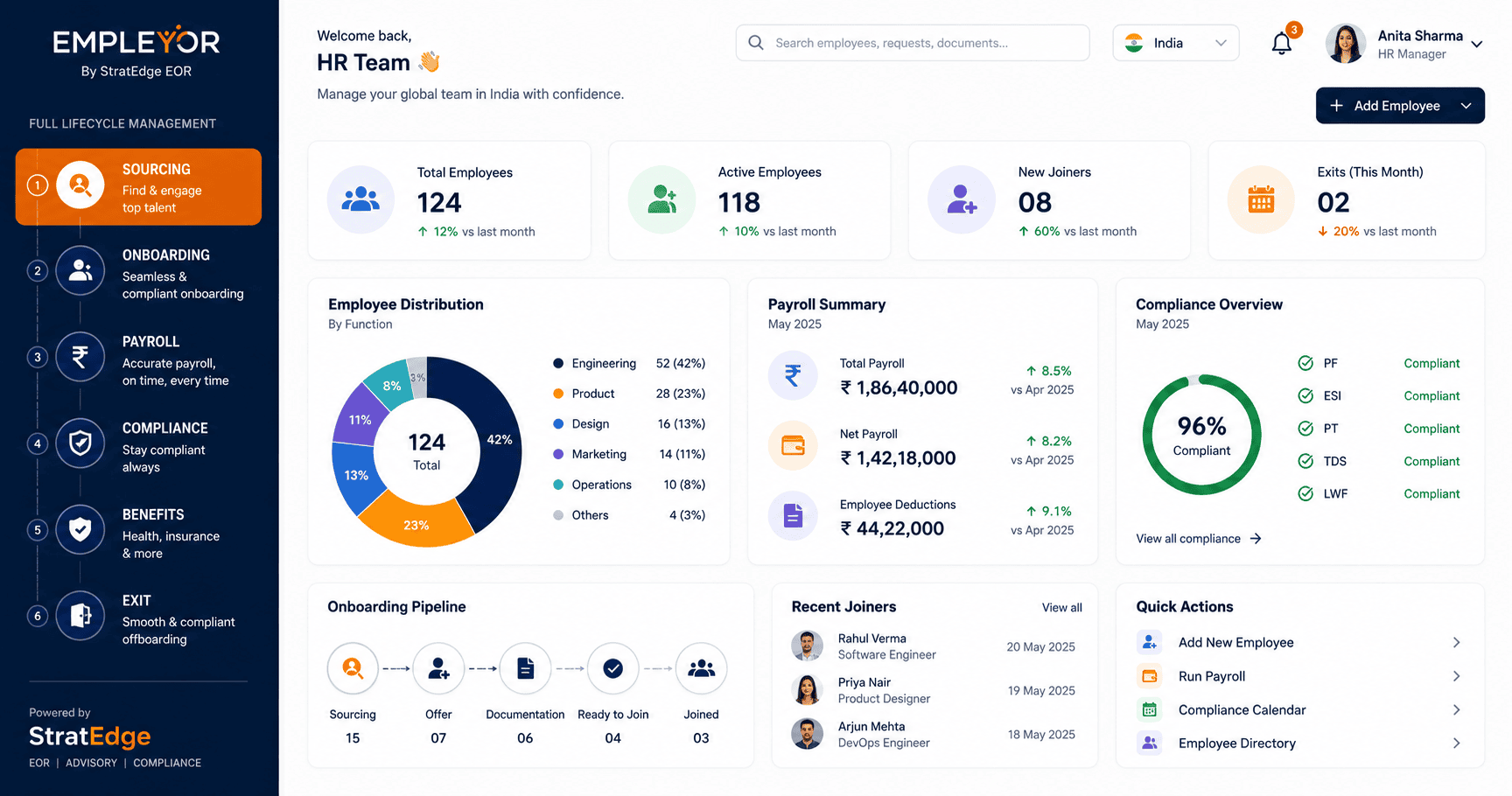Open Priya Nair's joiner entry

pos(934,690)
